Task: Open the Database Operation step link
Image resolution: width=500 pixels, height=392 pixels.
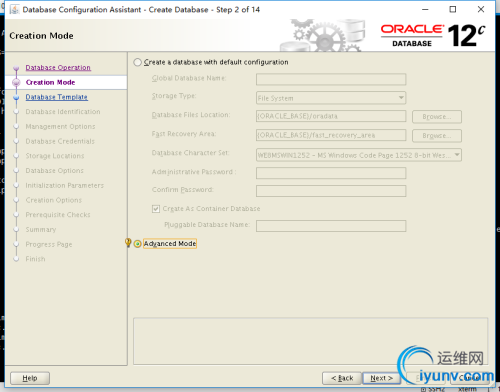Action: pyautogui.click(x=58, y=68)
